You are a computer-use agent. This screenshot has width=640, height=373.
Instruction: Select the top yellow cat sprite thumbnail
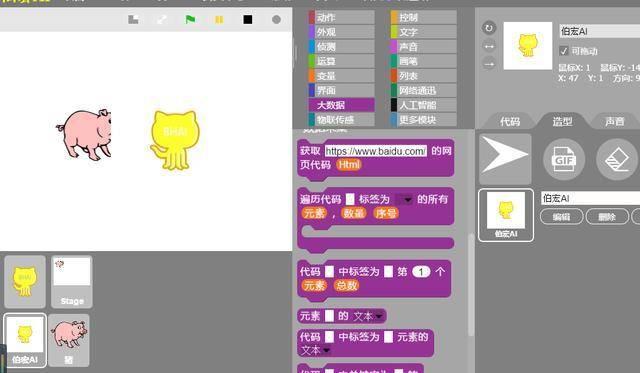pyautogui.click(x=25, y=282)
